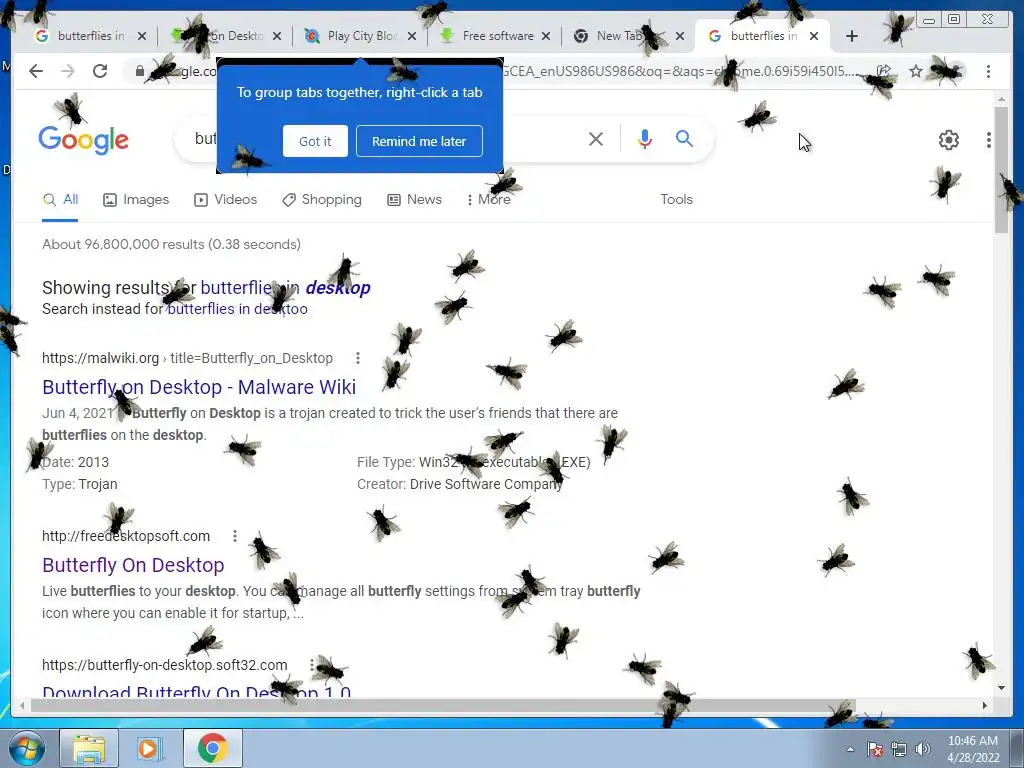Open the volume speaker tray icon
Image resolution: width=1024 pixels, height=768 pixels.
[923, 749]
